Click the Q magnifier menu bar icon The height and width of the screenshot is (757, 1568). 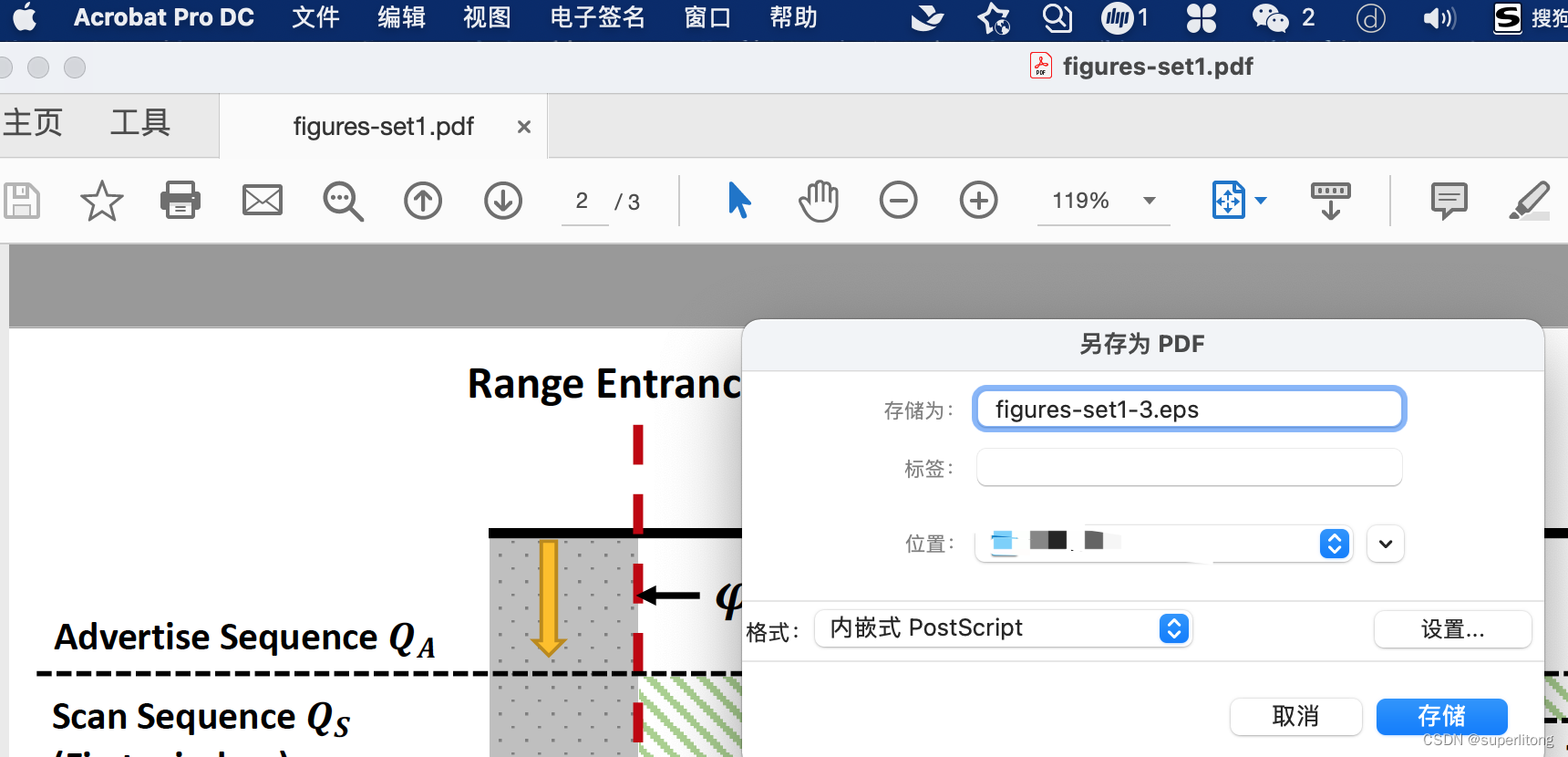[1057, 17]
